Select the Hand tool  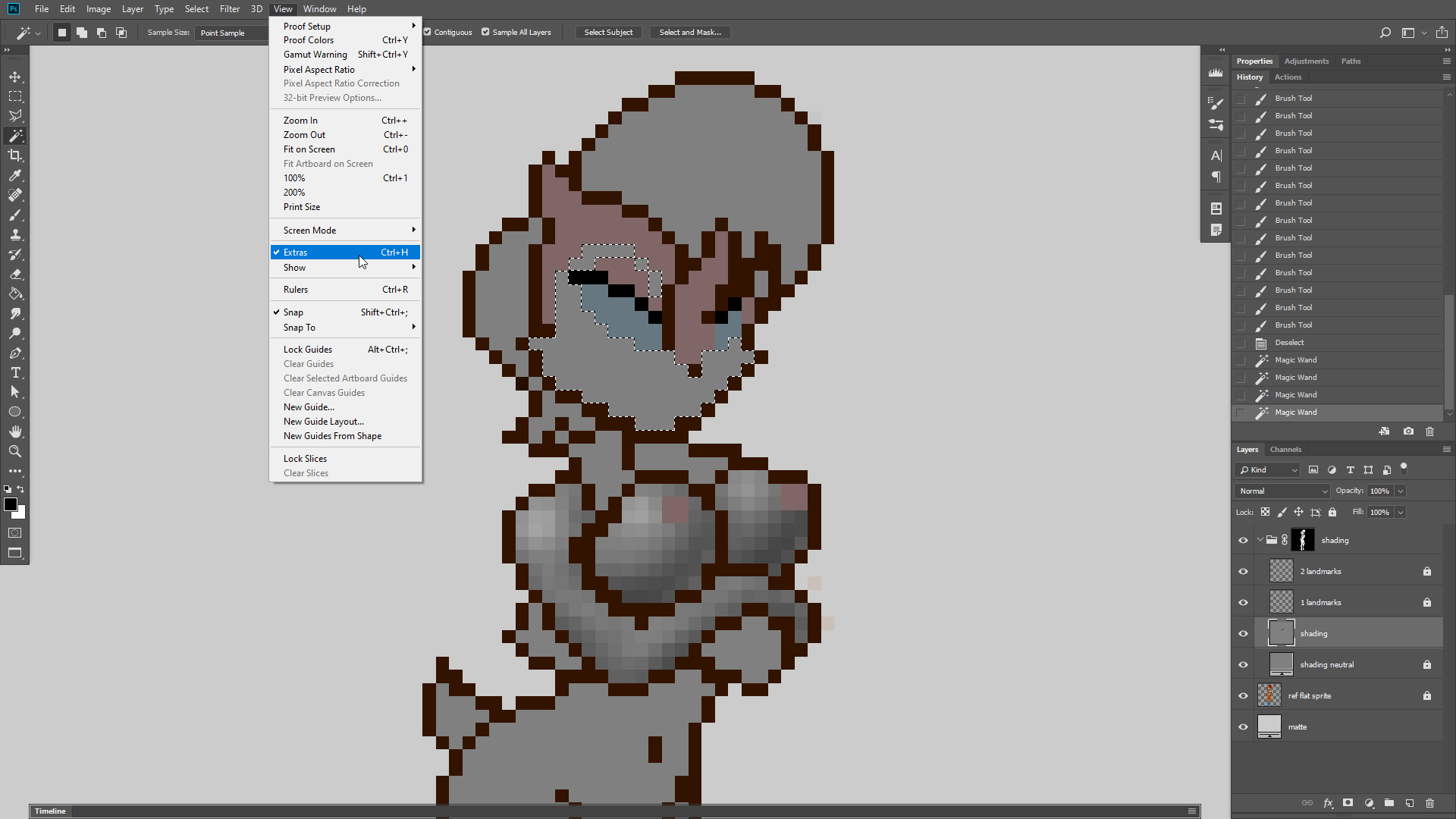pos(15,431)
